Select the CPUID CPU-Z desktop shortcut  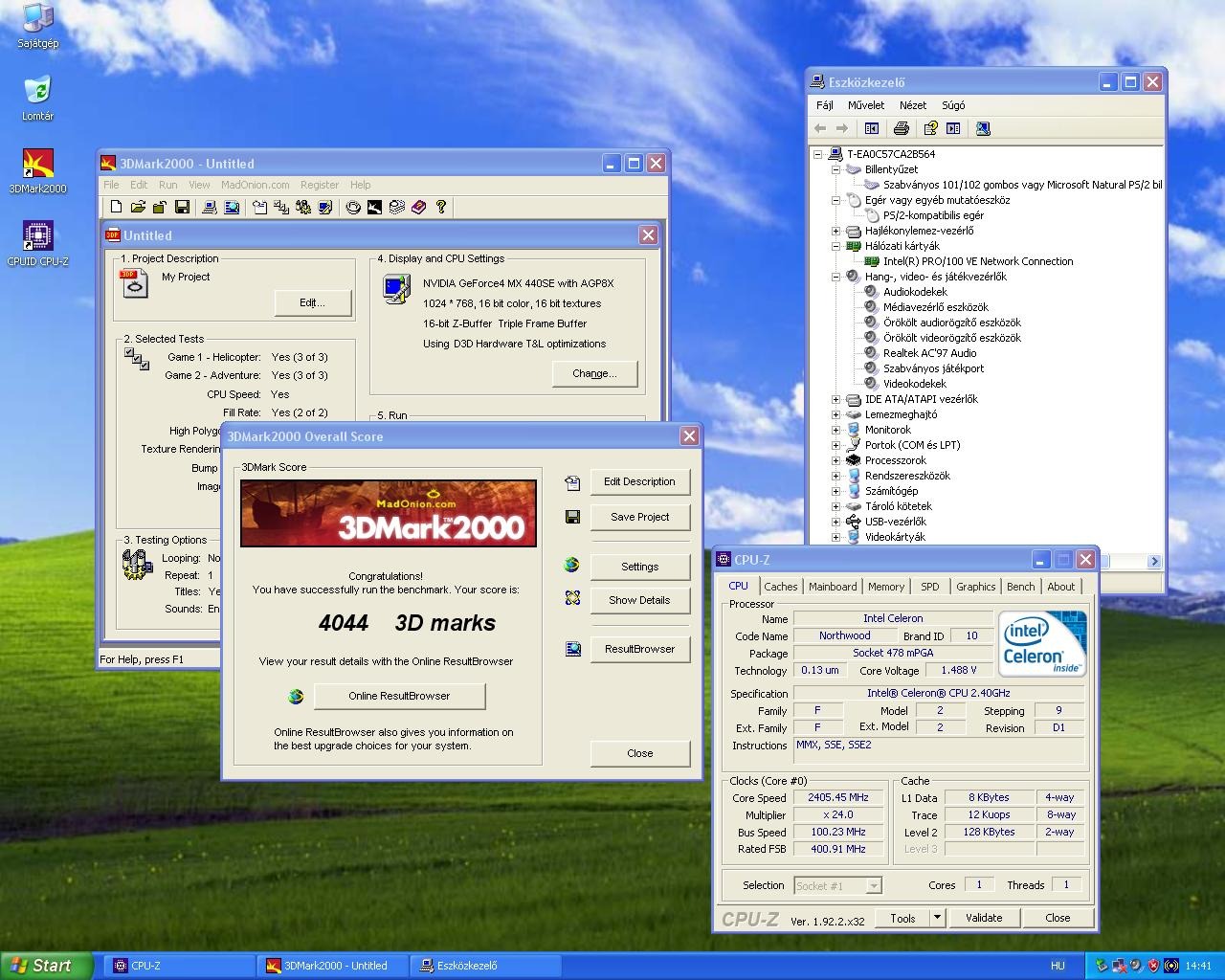point(37,244)
